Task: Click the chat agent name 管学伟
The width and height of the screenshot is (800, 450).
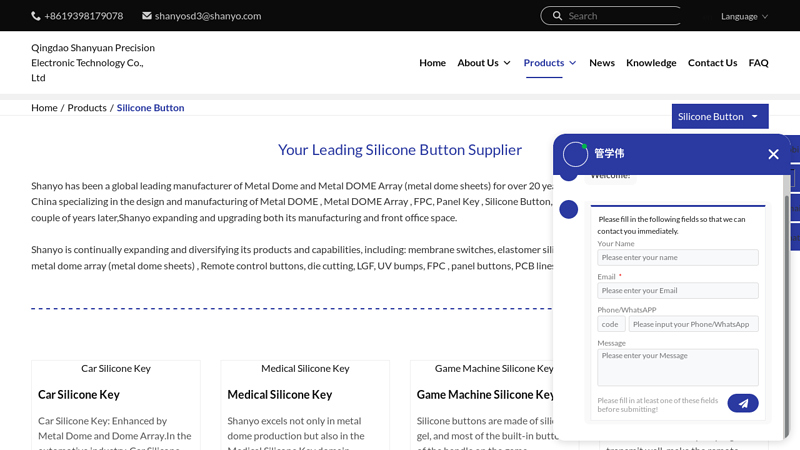Action: (x=609, y=153)
